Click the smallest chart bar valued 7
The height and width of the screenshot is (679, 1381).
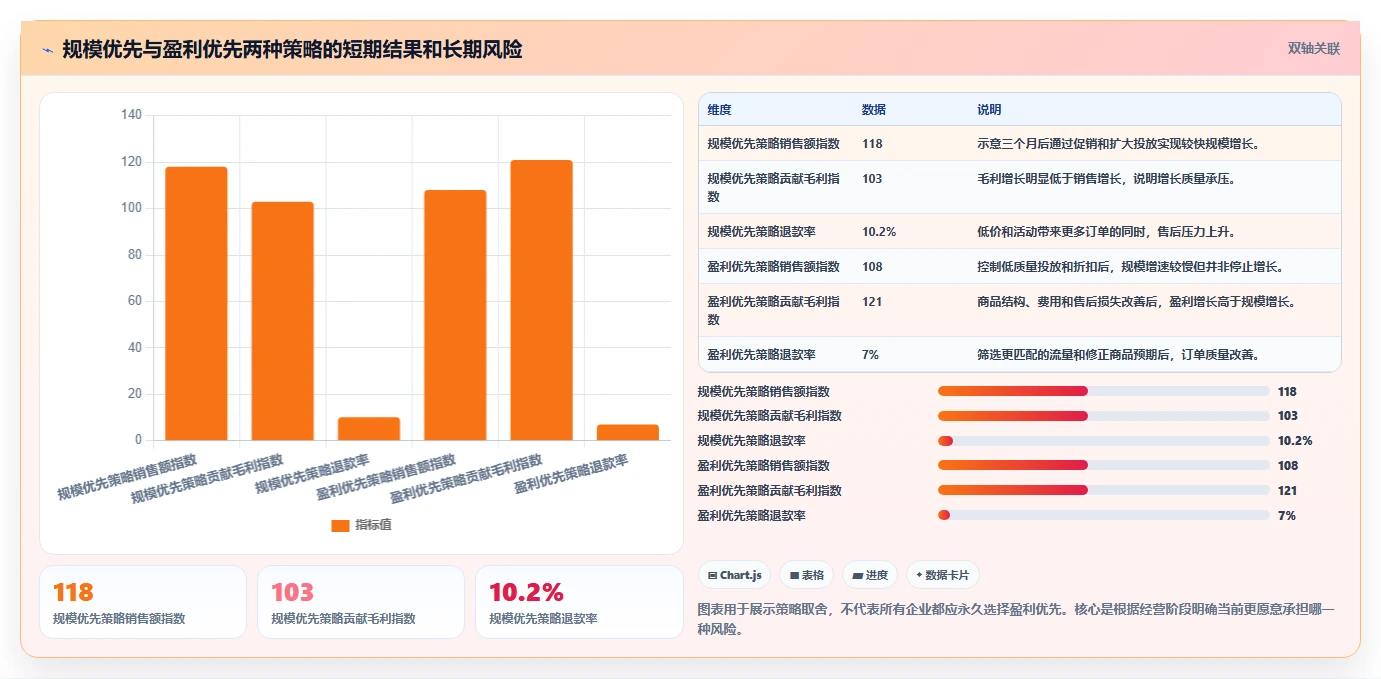(628, 432)
